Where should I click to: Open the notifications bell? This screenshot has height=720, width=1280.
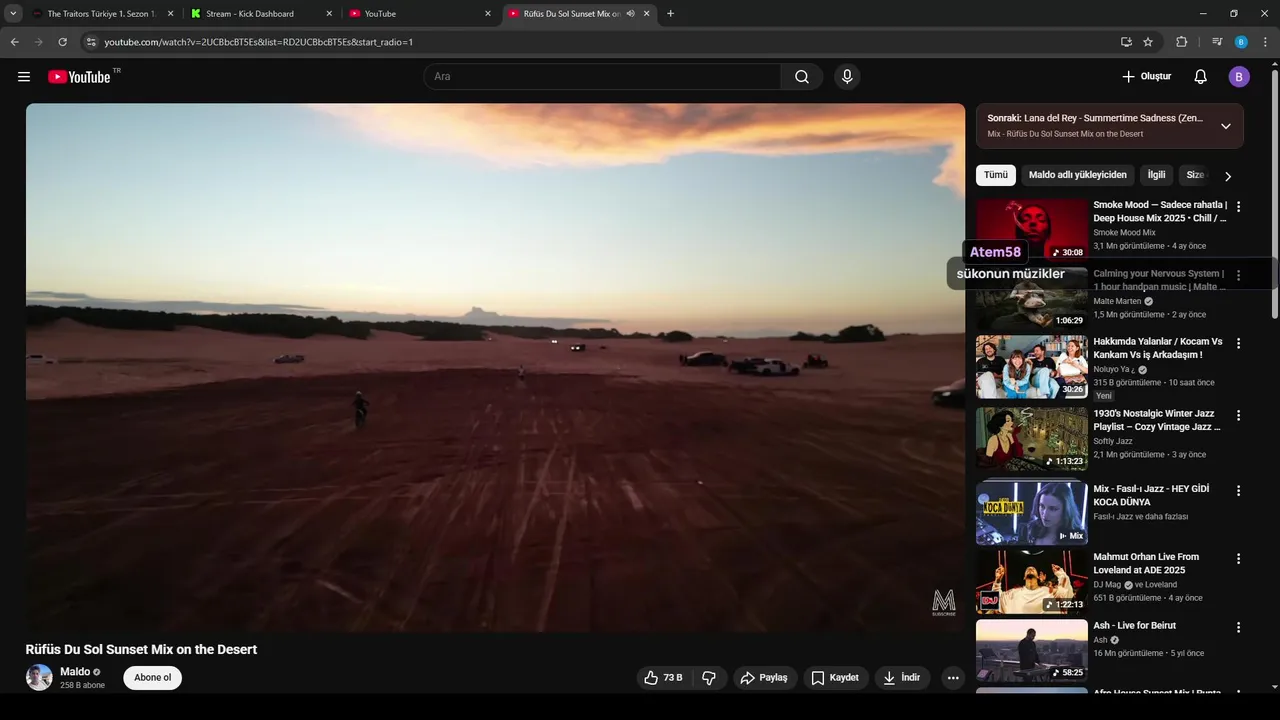tap(1201, 77)
